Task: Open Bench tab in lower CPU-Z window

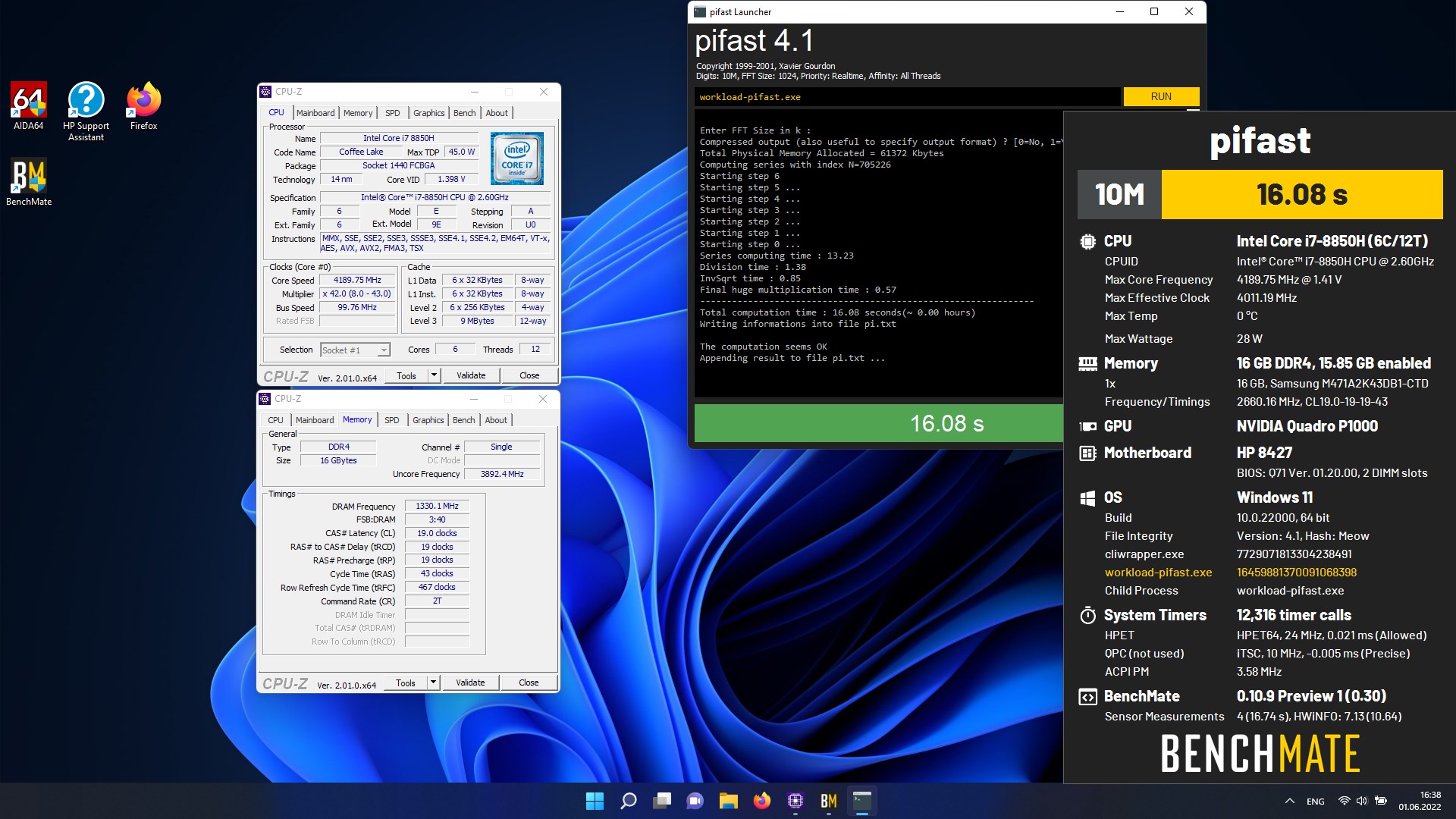Action: 464,420
